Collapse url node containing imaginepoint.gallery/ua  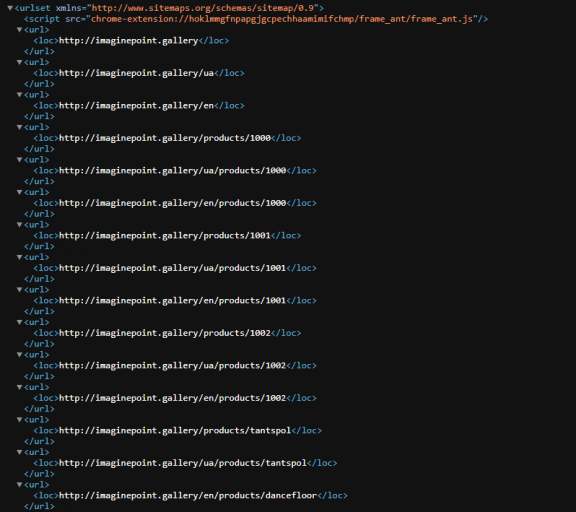click(20, 62)
